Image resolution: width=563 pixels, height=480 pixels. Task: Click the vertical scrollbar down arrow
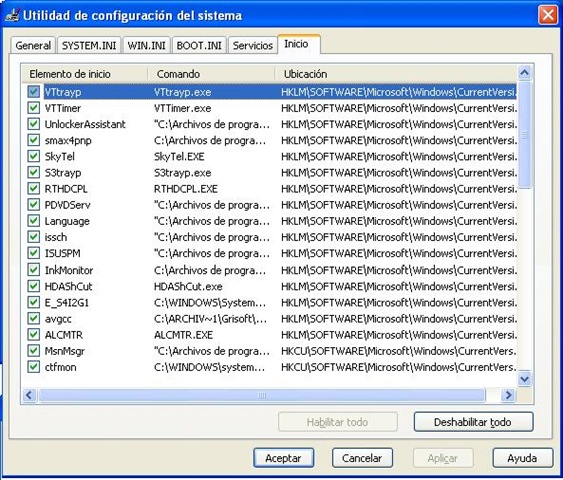point(525,379)
